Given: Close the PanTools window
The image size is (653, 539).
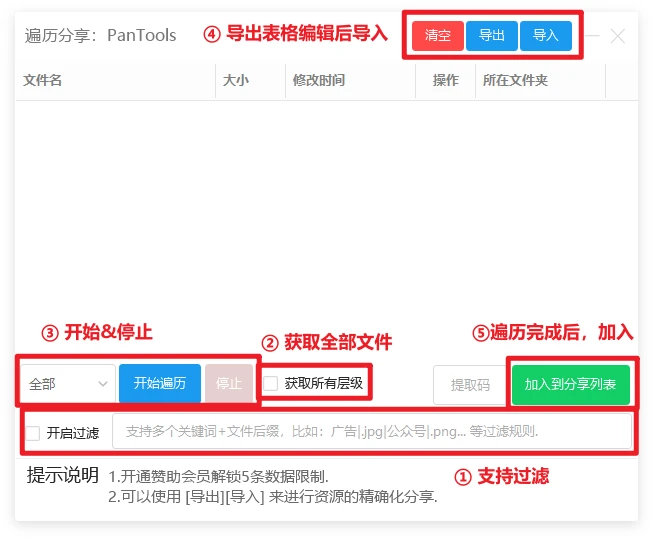Looking at the screenshot, I should pyautogui.click(x=618, y=36).
